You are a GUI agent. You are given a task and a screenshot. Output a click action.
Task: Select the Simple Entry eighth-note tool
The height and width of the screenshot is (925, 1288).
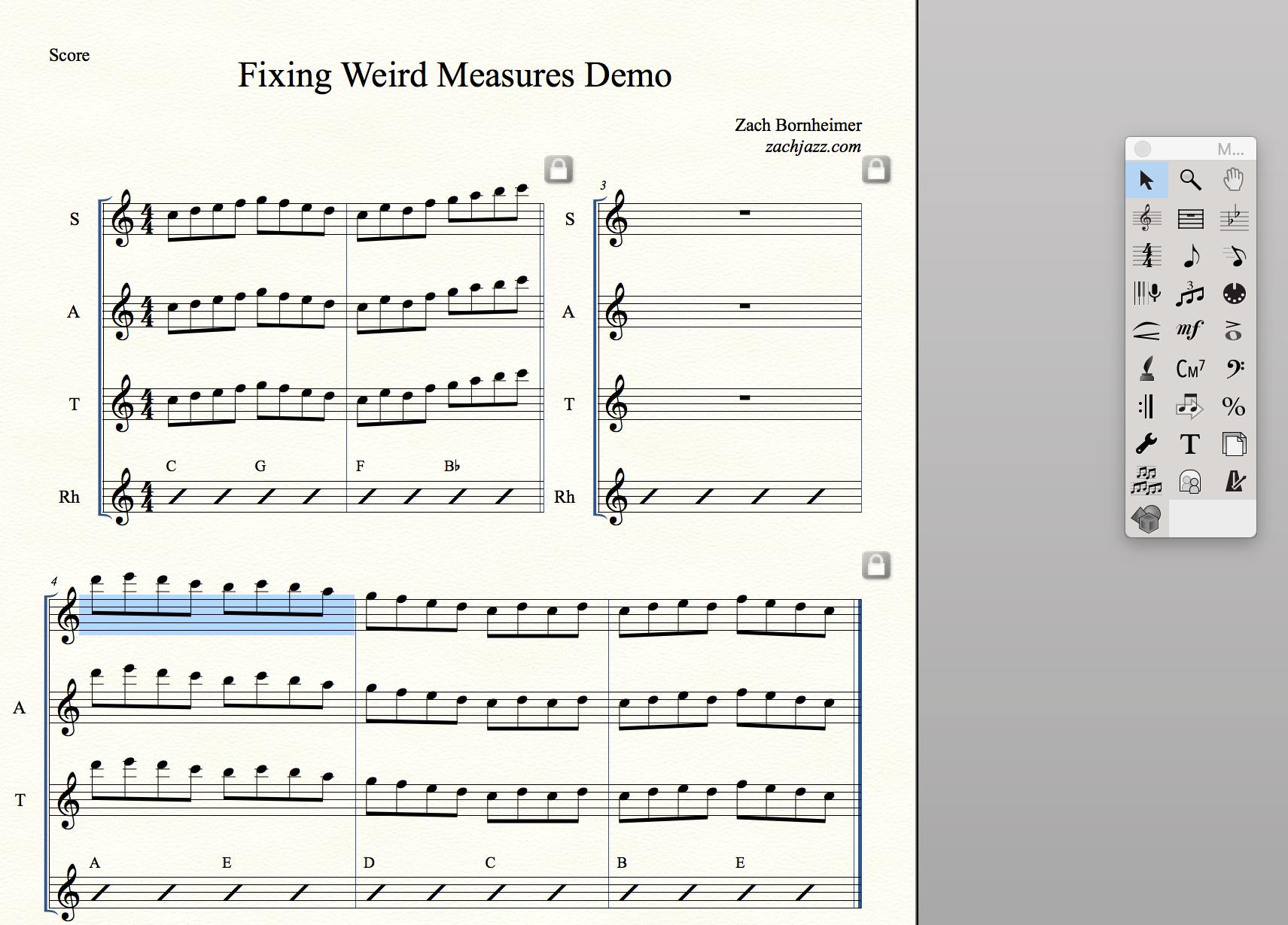[1190, 256]
